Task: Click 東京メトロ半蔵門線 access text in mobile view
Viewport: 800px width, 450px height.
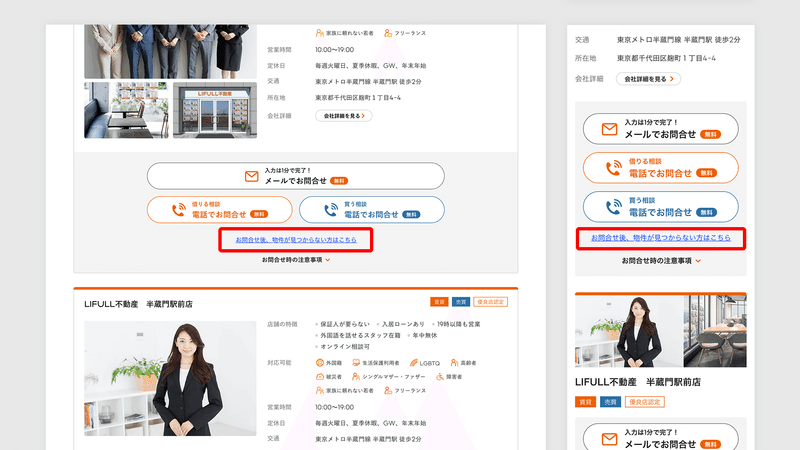Action: (679, 39)
